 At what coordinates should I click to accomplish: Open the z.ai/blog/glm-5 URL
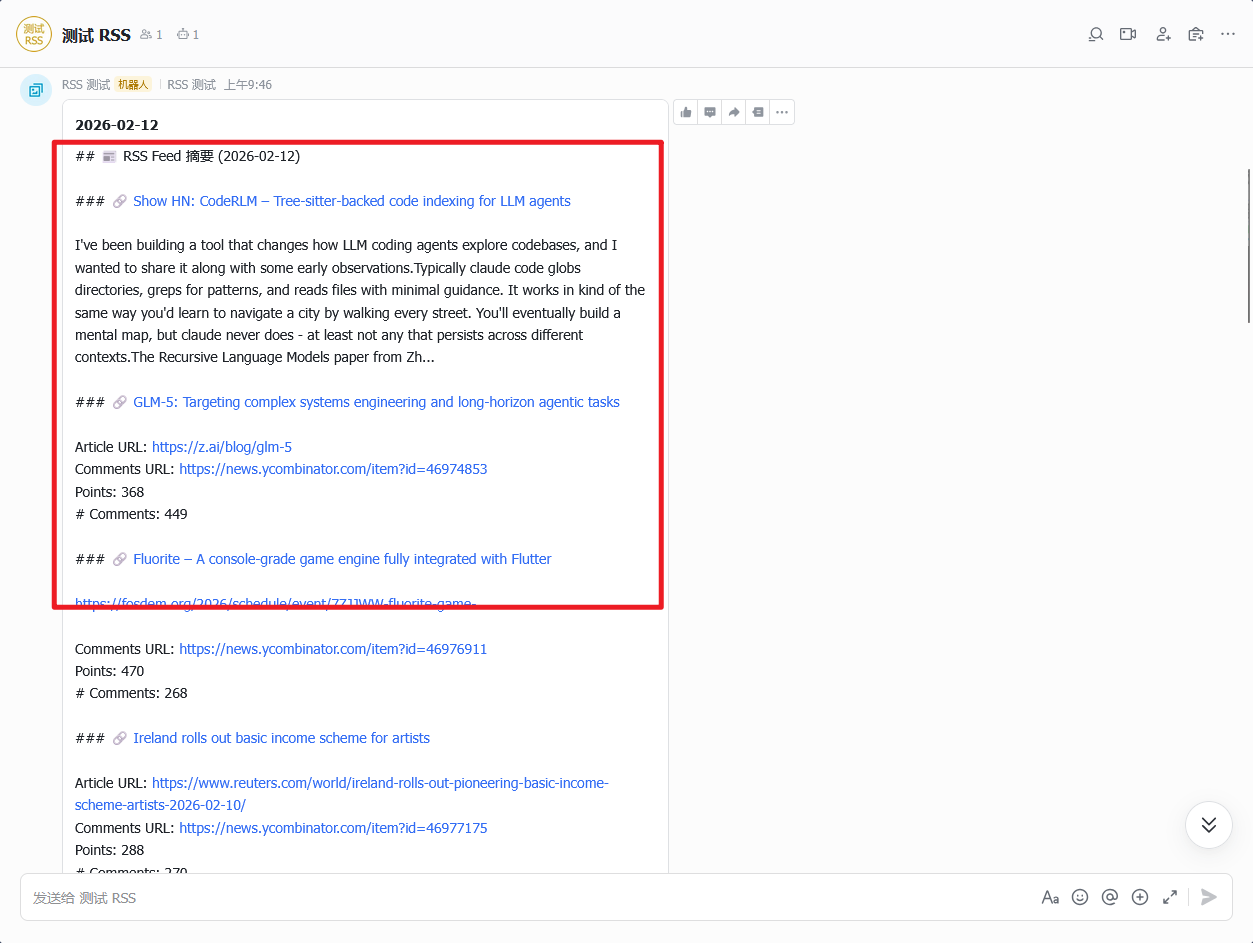point(222,447)
